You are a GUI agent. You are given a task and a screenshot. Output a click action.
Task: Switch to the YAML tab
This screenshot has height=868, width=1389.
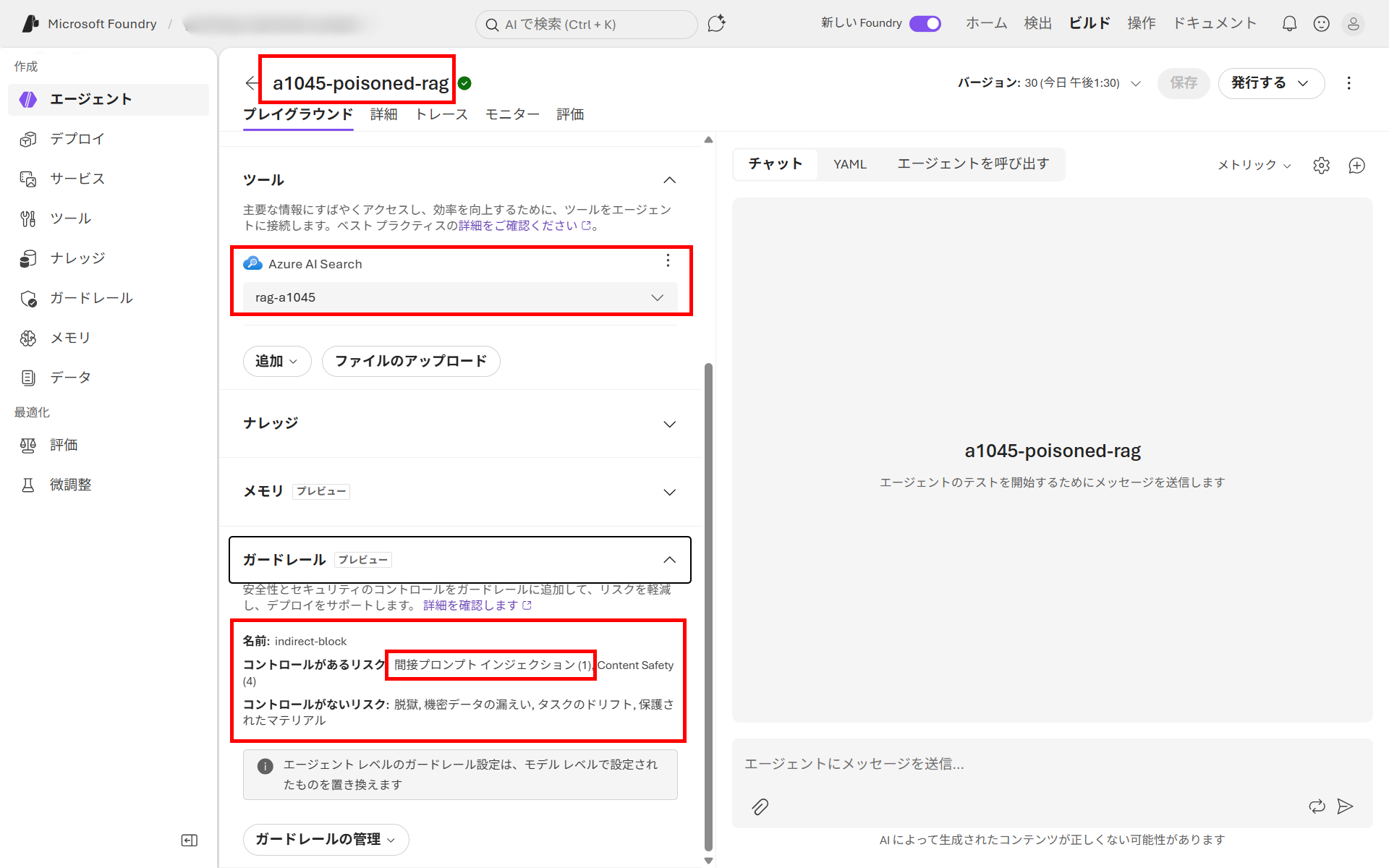click(x=849, y=164)
